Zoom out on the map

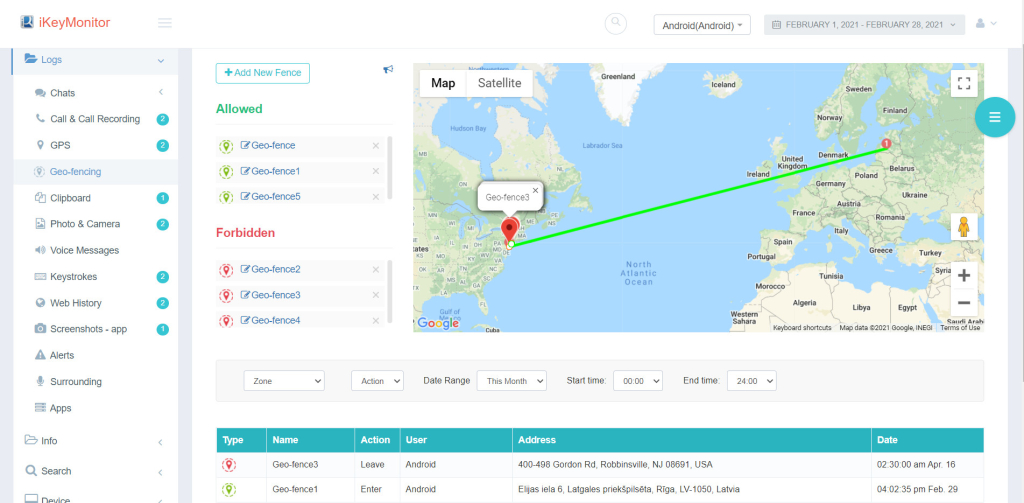pyautogui.click(x=963, y=303)
